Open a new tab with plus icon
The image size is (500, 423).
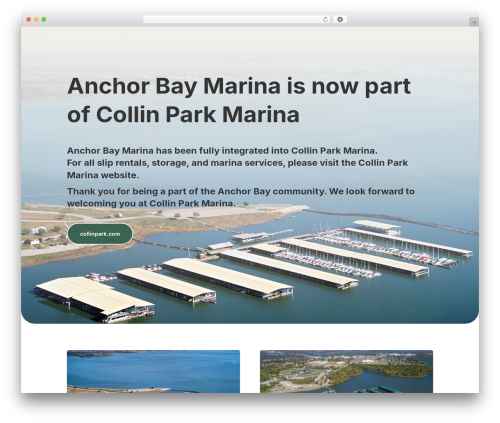(x=474, y=22)
